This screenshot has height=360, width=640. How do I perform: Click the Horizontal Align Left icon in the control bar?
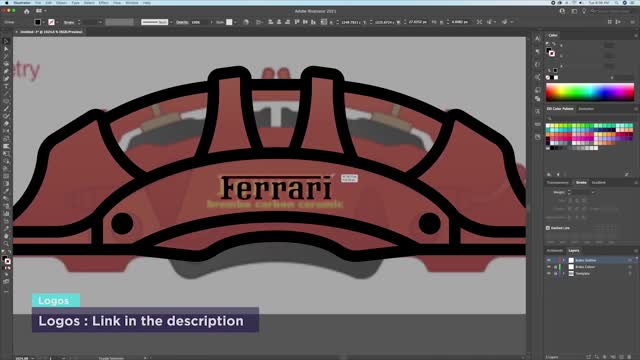coord(271,22)
